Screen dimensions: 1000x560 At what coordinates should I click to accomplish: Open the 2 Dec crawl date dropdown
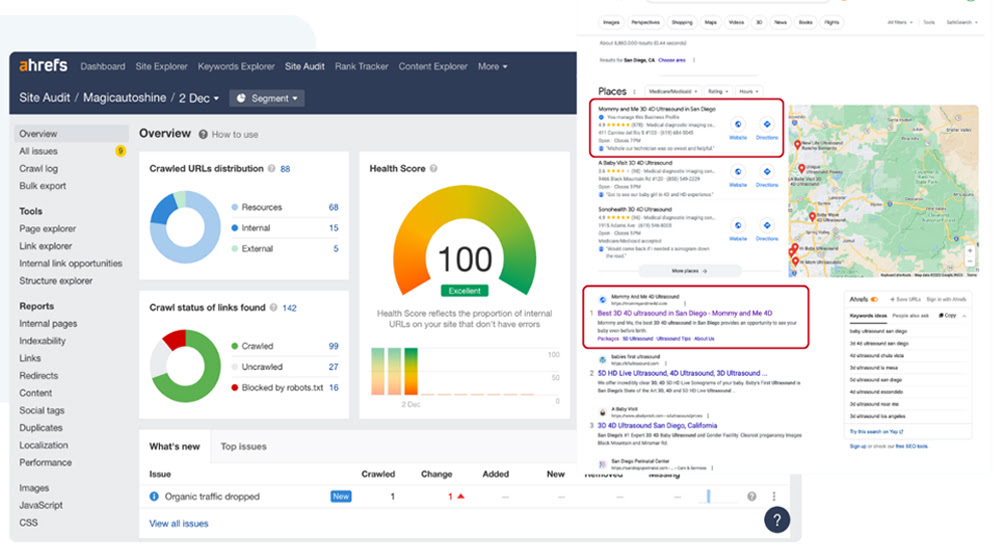tap(198, 98)
